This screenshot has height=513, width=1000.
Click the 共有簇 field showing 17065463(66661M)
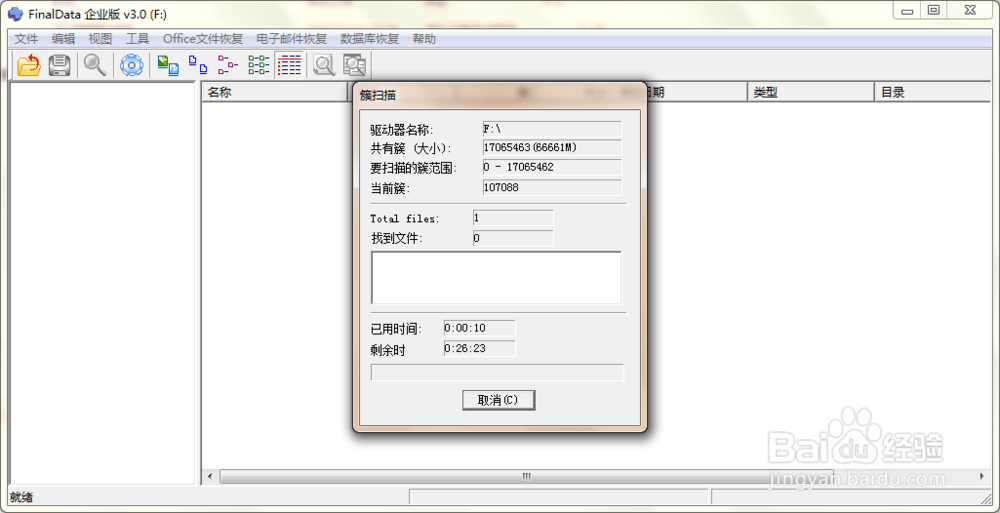coord(552,148)
